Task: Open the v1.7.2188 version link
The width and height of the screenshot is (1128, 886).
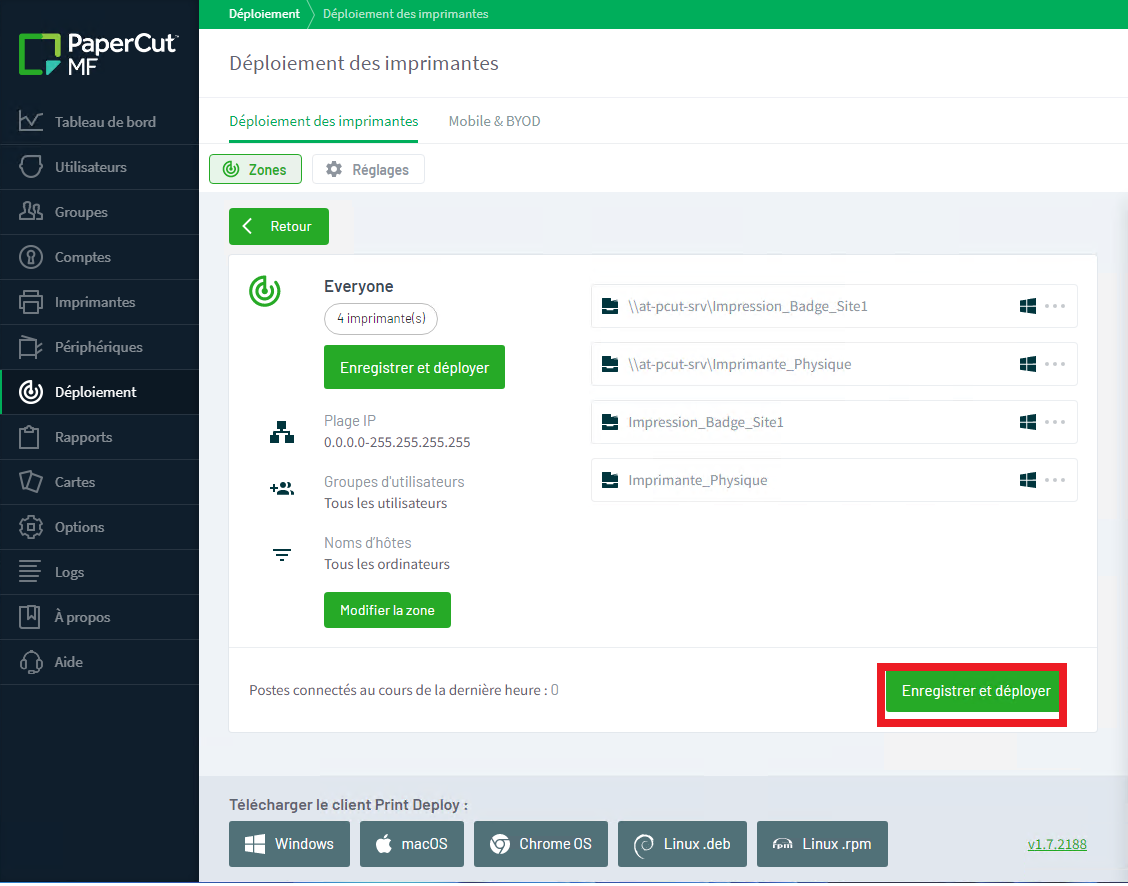Action: point(1057,843)
